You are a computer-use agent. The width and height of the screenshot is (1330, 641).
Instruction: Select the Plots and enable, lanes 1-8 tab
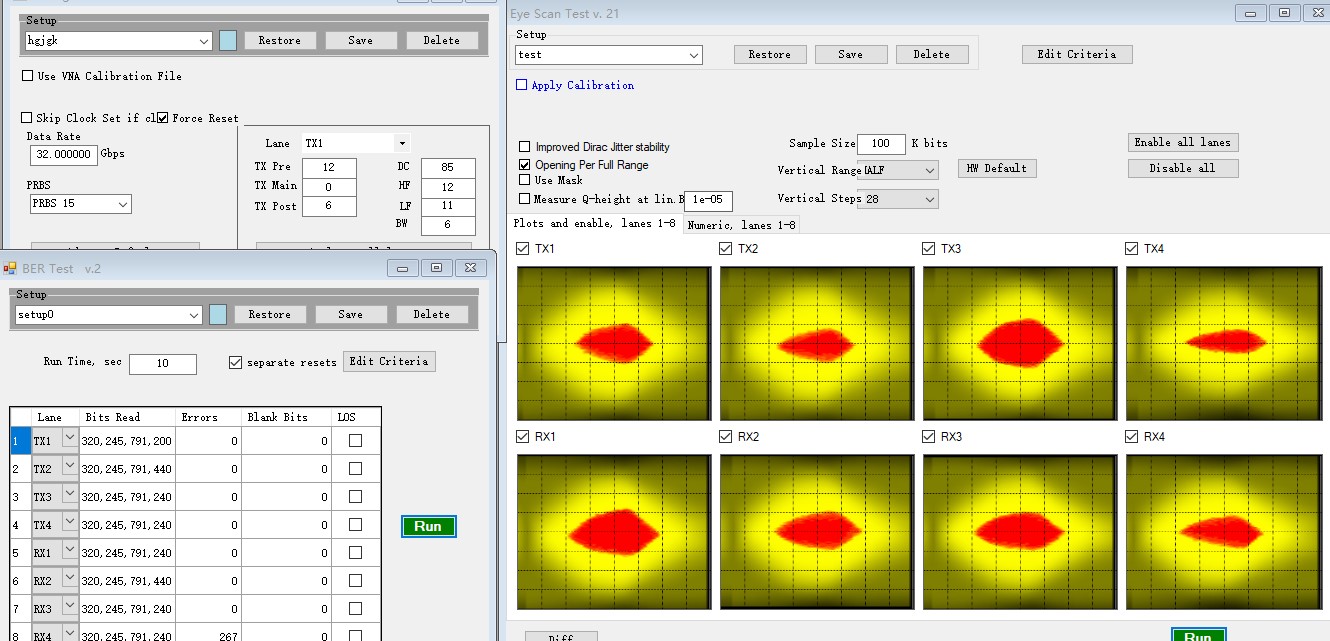[594, 224]
